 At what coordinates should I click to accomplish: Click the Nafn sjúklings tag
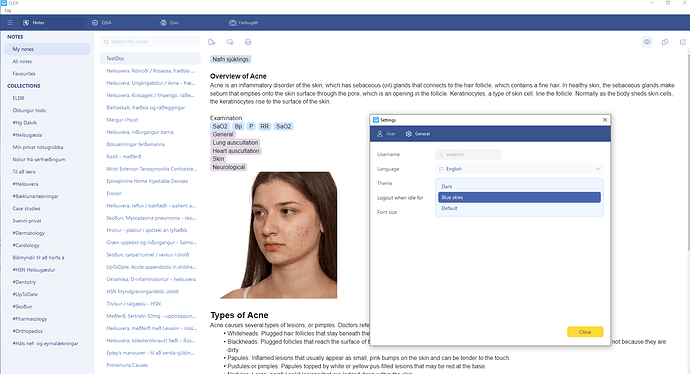click(231, 59)
